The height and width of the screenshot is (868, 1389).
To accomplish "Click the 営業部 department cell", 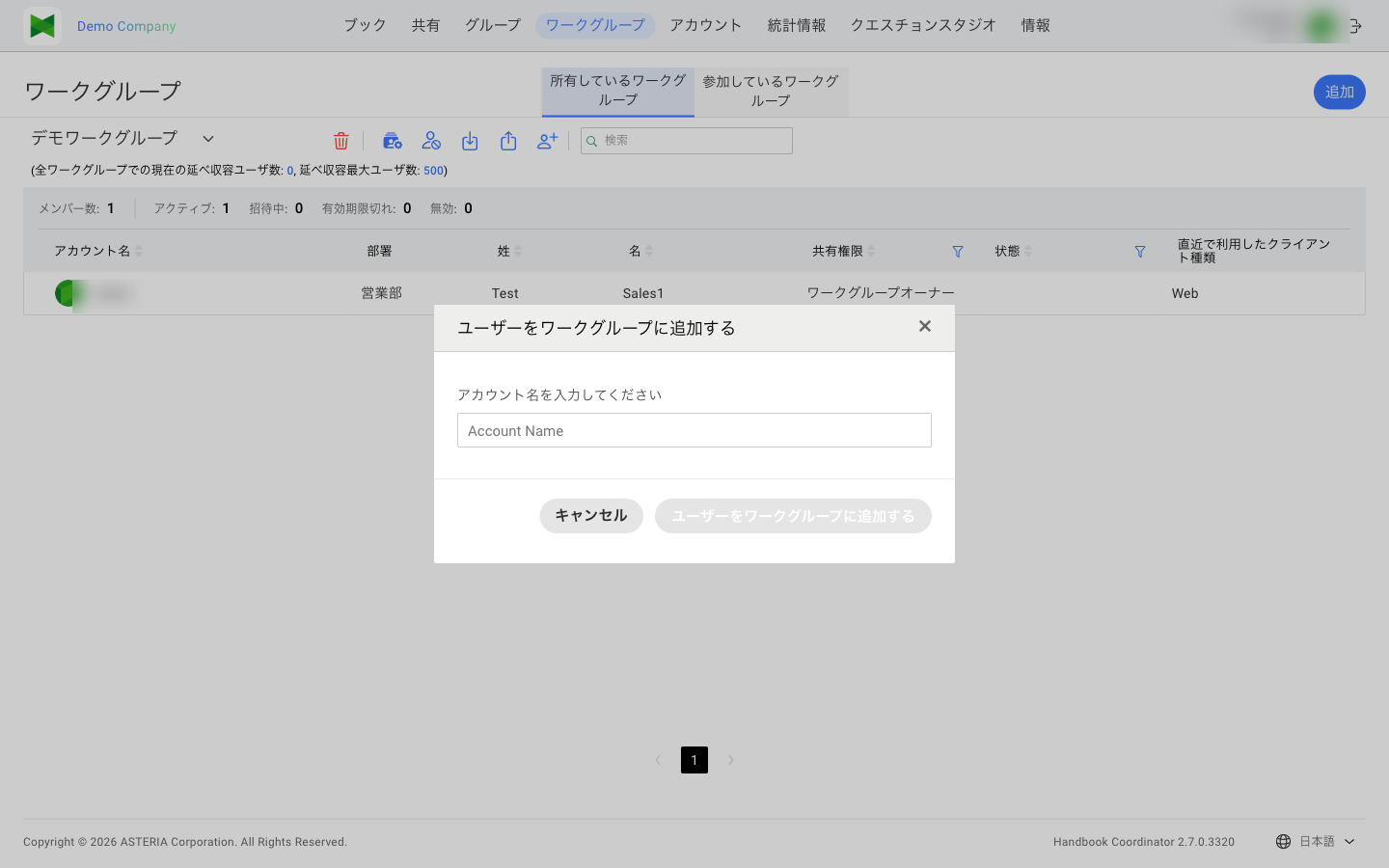I will 382,293.
